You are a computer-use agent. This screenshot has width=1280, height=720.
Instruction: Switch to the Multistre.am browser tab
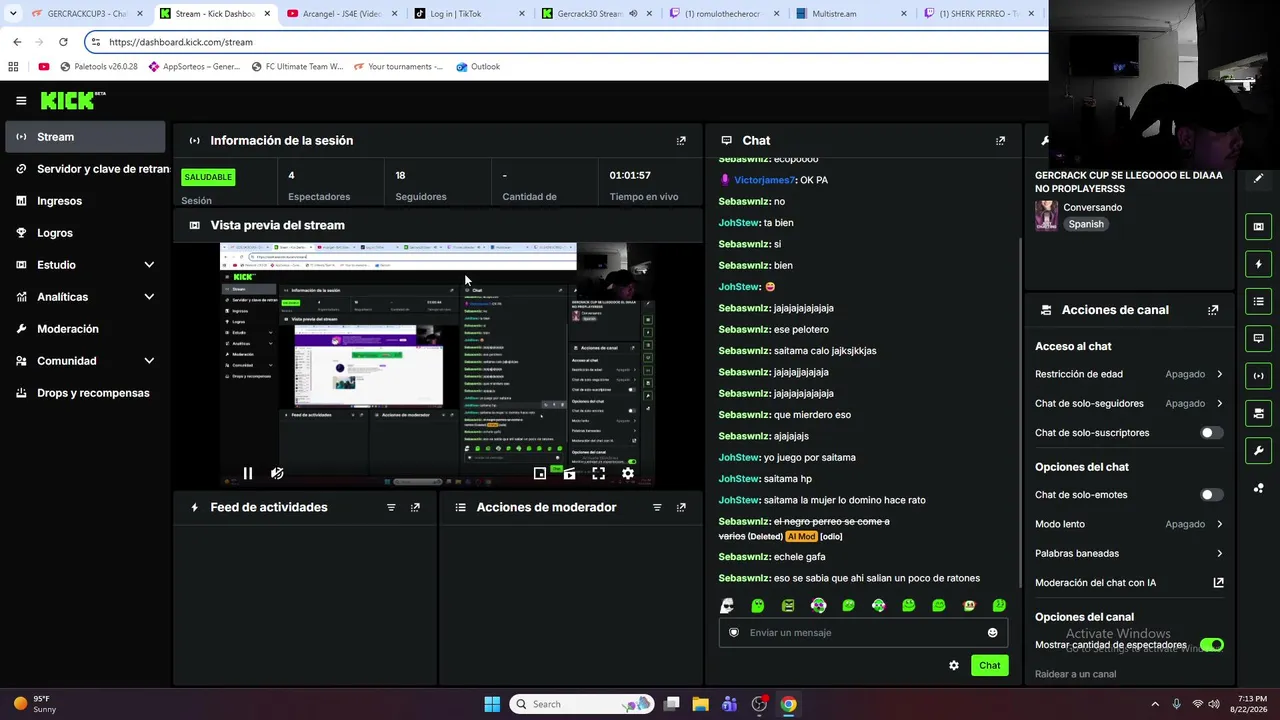point(852,14)
